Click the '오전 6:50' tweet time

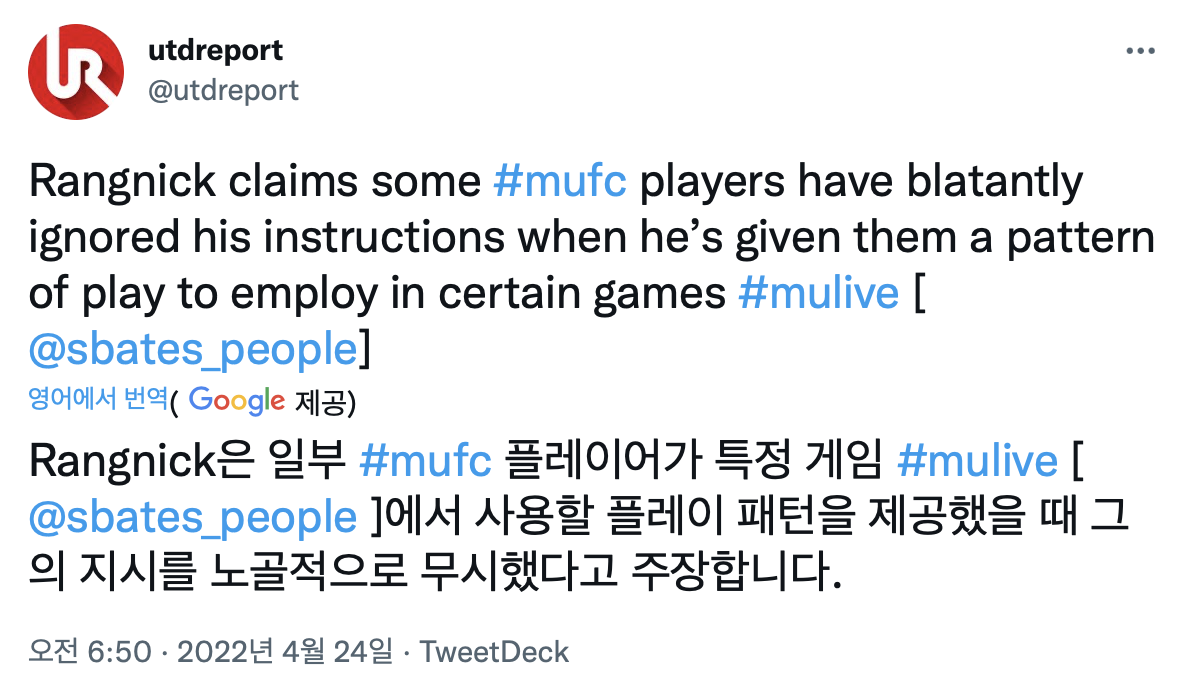[x=90, y=652]
